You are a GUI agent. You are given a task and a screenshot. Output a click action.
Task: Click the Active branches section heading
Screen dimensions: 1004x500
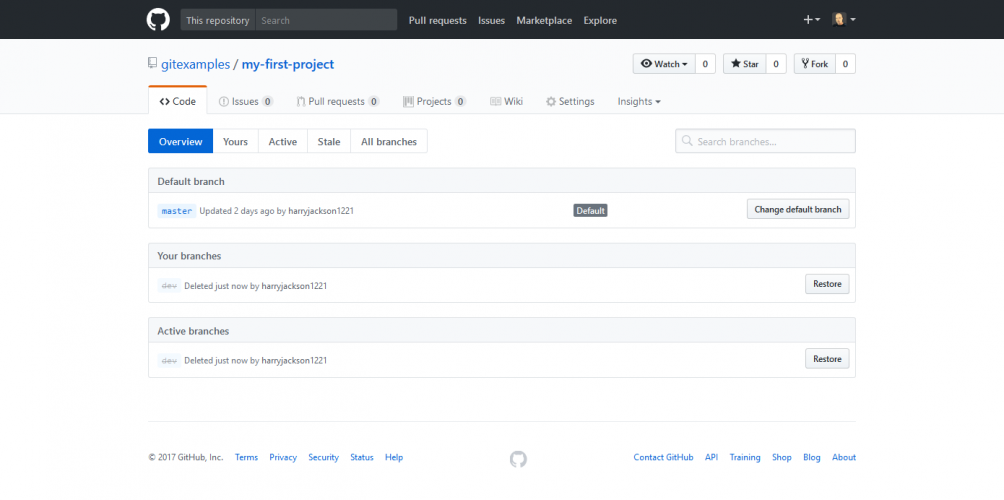click(x=193, y=331)
